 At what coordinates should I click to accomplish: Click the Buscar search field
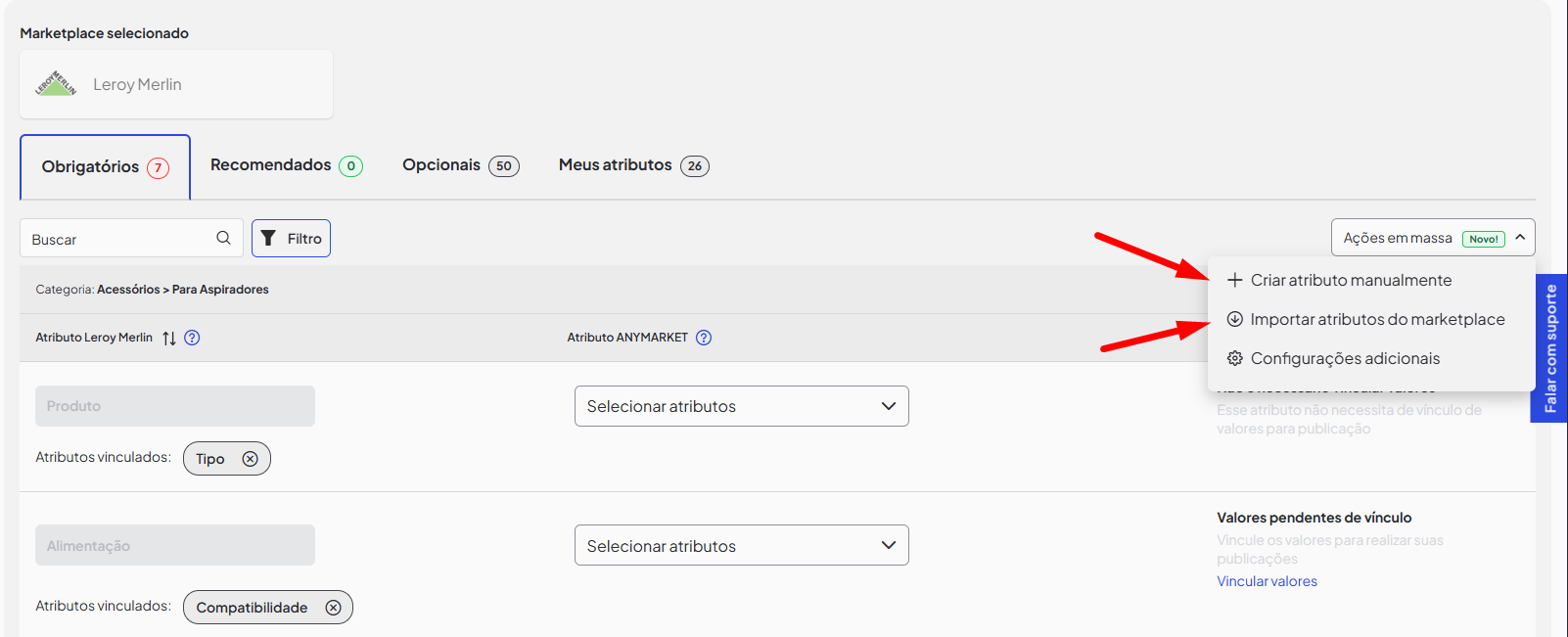pos(117,239)
